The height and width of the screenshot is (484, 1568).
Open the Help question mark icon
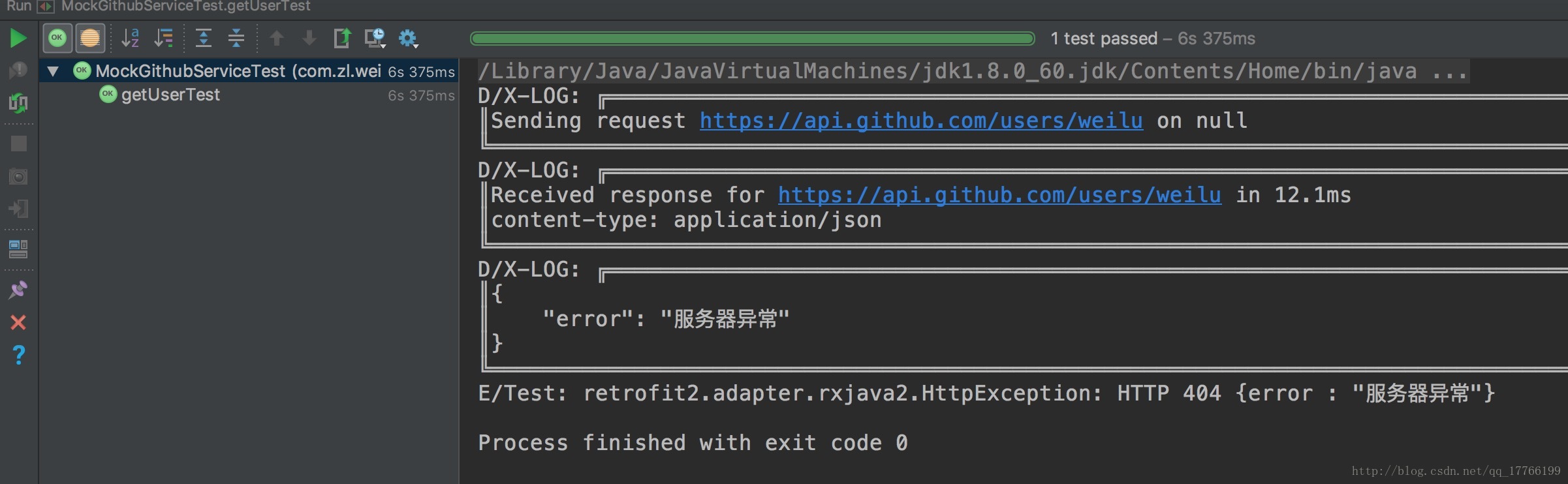(18, 355)
